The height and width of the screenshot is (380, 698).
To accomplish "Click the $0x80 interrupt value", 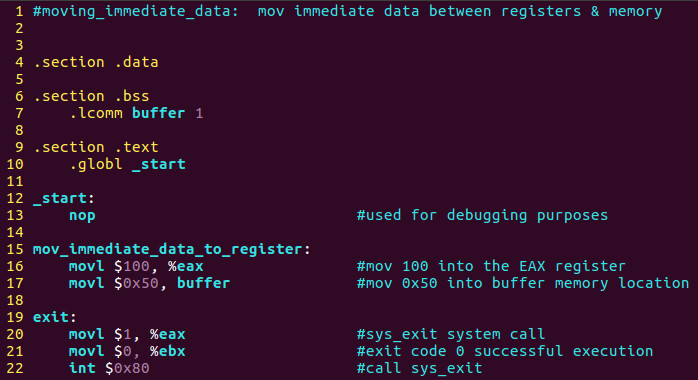I will coord(127,368).
